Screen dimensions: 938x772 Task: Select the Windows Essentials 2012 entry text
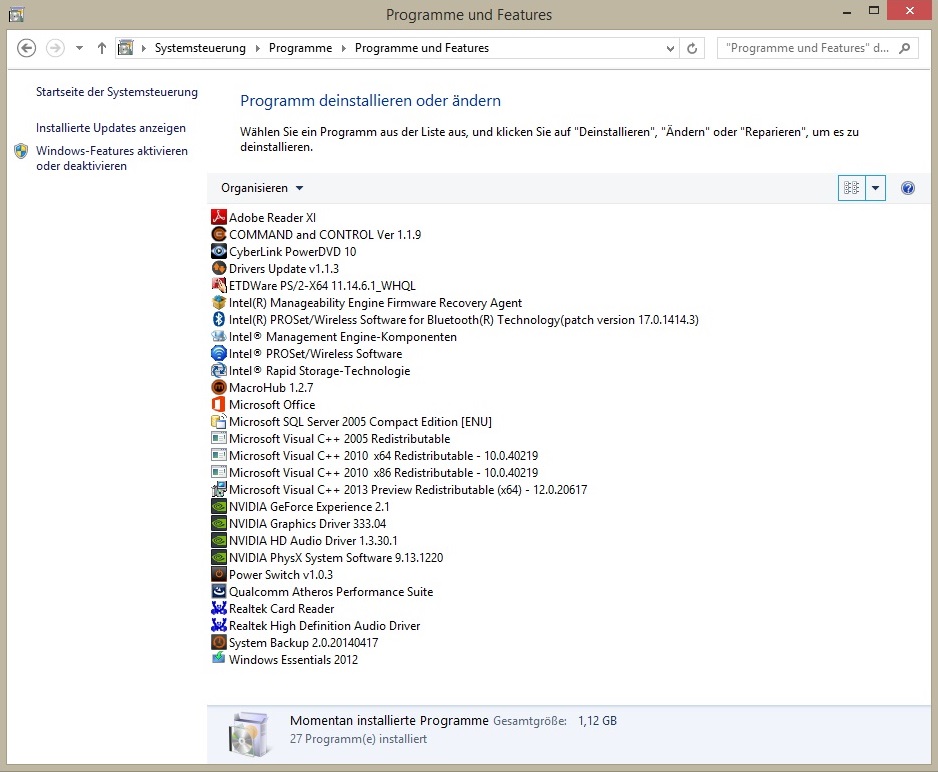pyautogui.click(x=293, y=660)
